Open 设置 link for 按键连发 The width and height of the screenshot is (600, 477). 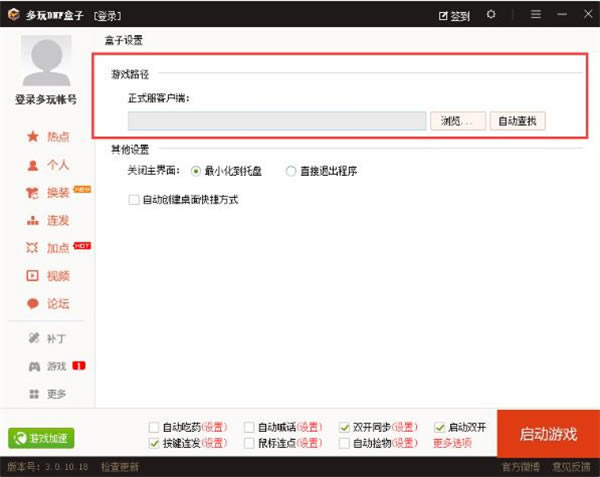(x=214, y=443)
